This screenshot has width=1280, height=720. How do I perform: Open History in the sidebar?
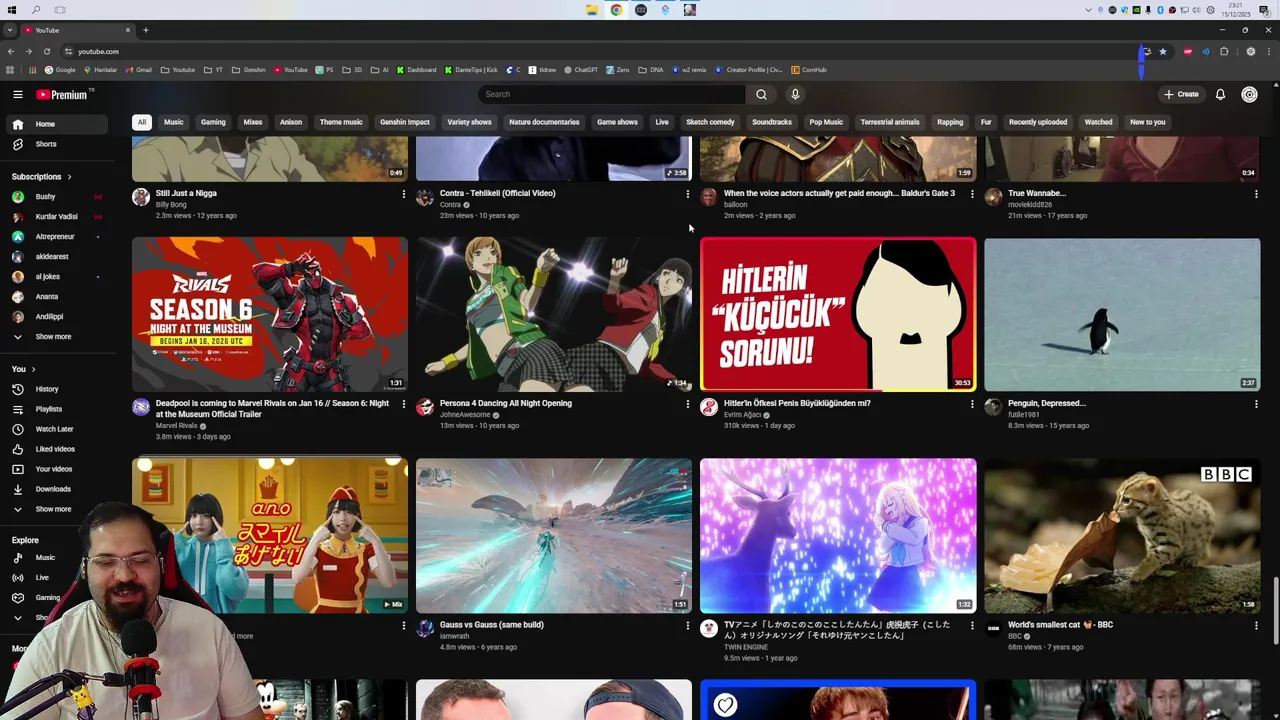(55, 389)
